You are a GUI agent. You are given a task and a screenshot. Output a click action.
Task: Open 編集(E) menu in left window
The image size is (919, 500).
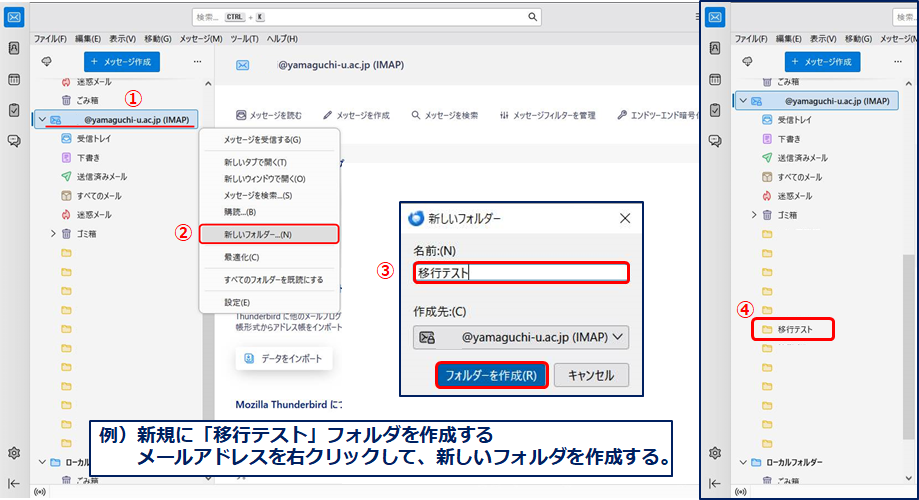pyautogui.click(x=88, y=39)
